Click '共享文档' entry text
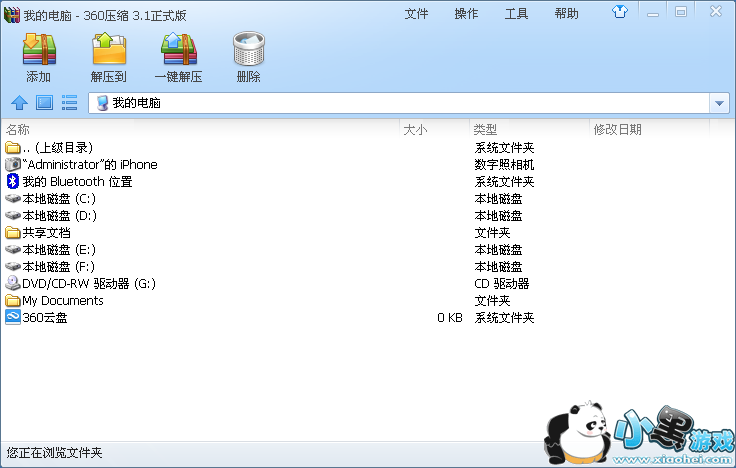This screenshot has width=736, height=468. coord(46,232)
